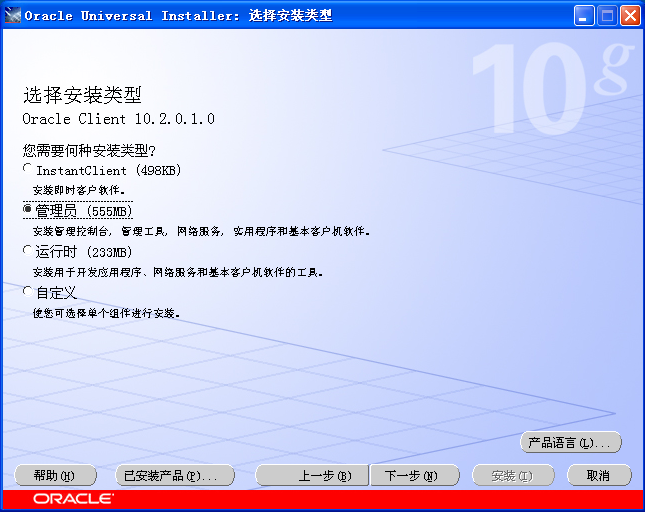This screenshot has height=512, width=645.
Task: Click the Oracle Client 10.2.0.1.0 subtitle
Action: (118, 119)
